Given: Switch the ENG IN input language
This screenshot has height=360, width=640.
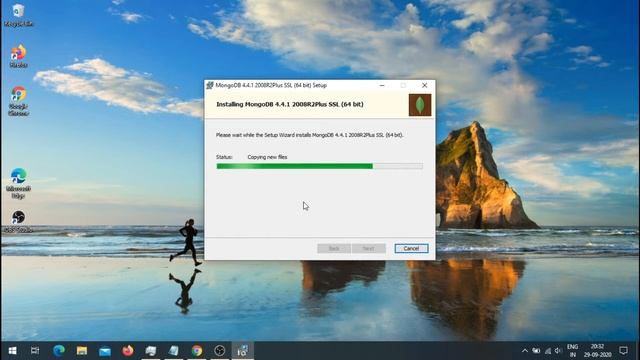Looking at the screenshot, I should click(573, 351).
